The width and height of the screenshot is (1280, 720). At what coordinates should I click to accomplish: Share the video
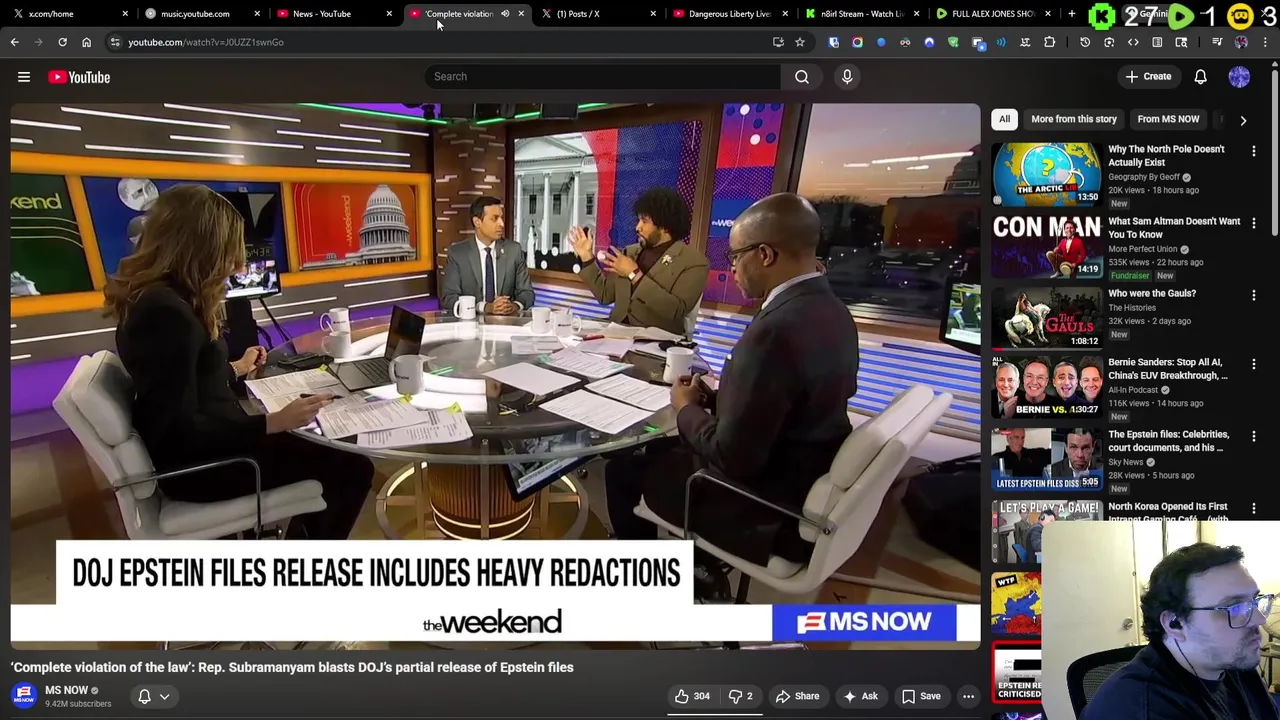pos(797,696)
